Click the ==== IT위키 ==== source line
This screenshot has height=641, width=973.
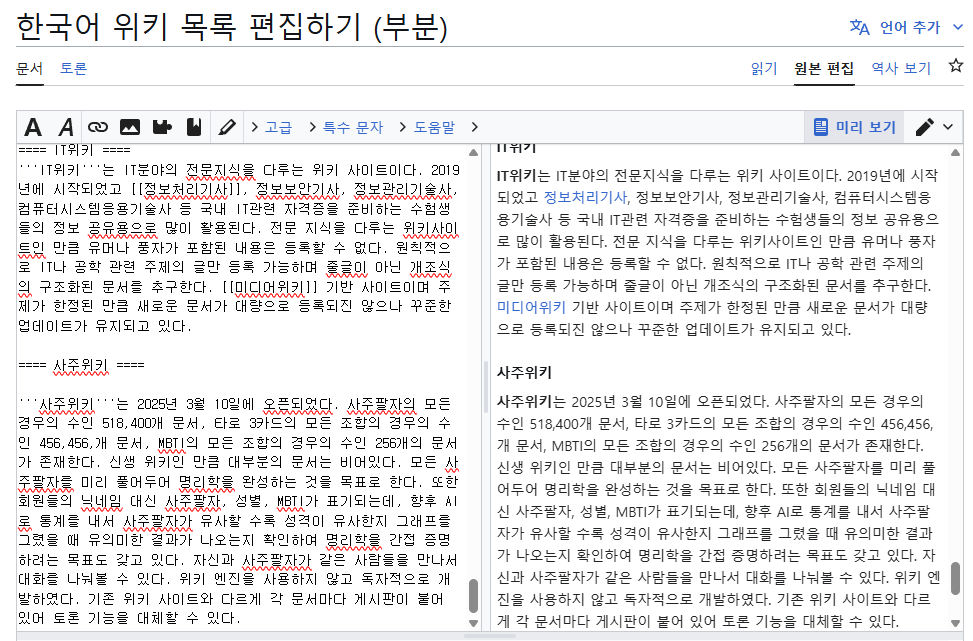point(74,150)
